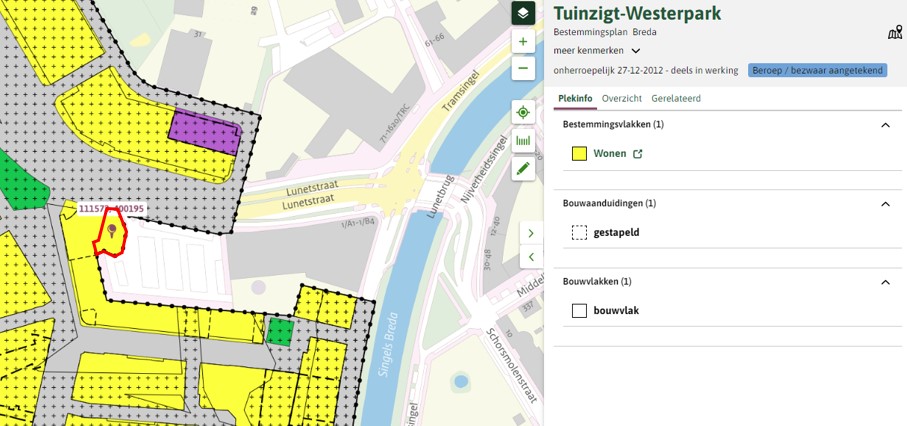Switch to the Plekinfo tab
This screenshot has height=426, width=907.
(x=575, y=98)
